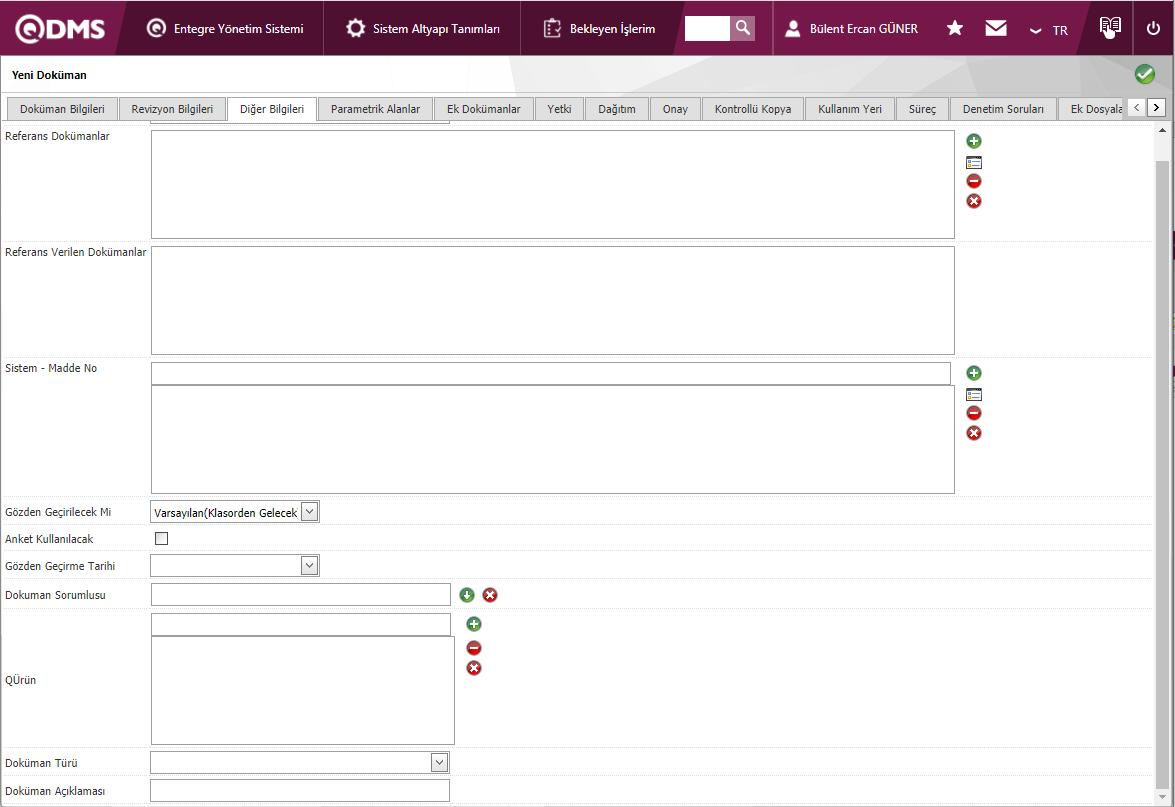Click green plus icon next to QÜrün
Image resolution: width=1175 pixels, height=807 pixels.
474,624
